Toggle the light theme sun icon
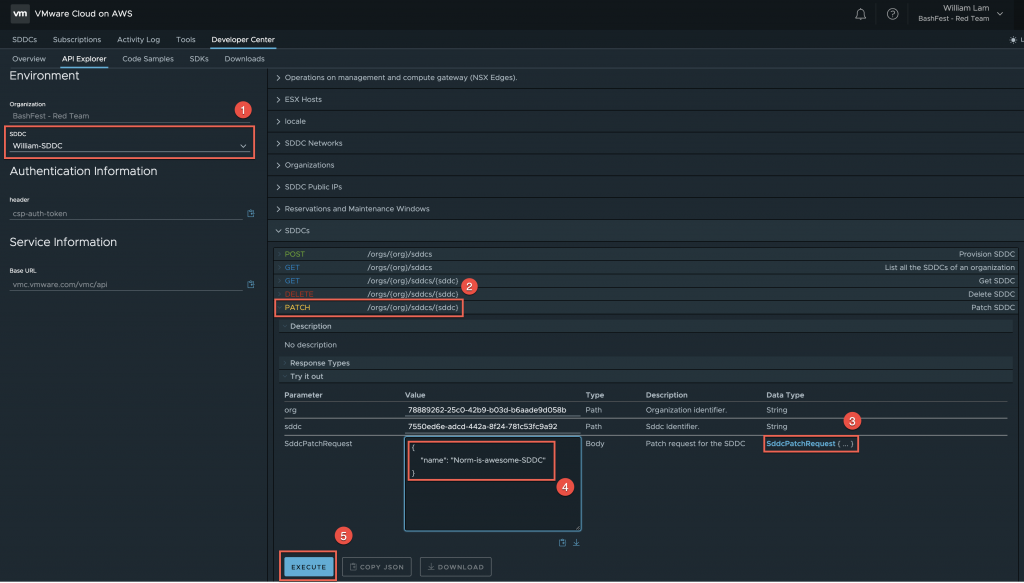Viewport: 1024px width, 583px height. click(1012, 40)
